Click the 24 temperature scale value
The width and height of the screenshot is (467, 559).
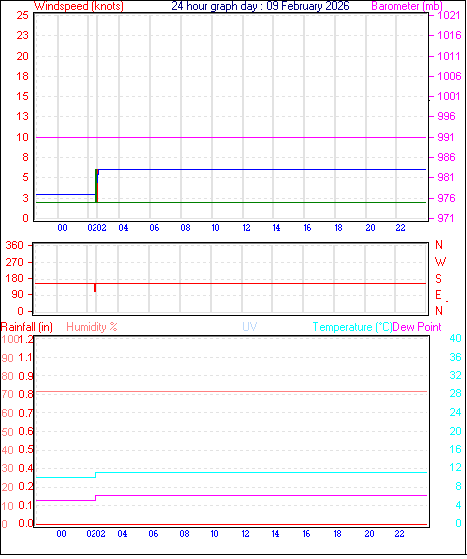click(455, 412)
